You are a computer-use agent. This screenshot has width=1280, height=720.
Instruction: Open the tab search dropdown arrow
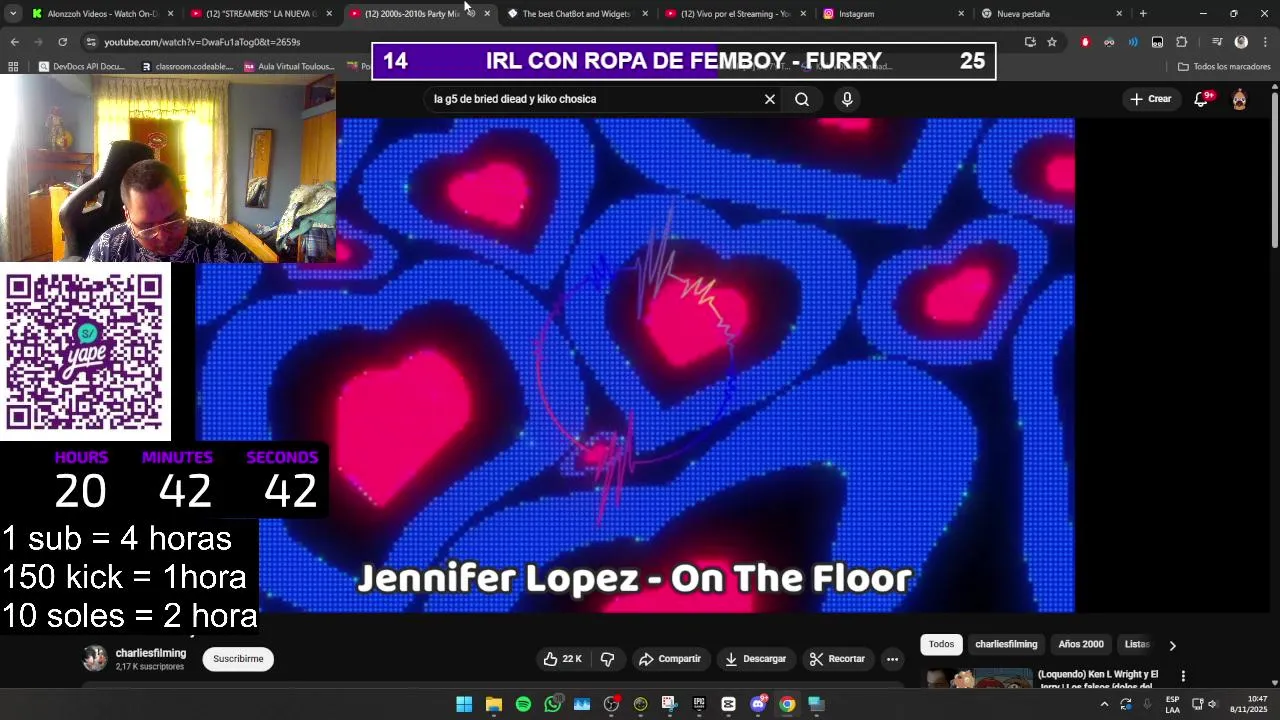click(12, 14)
